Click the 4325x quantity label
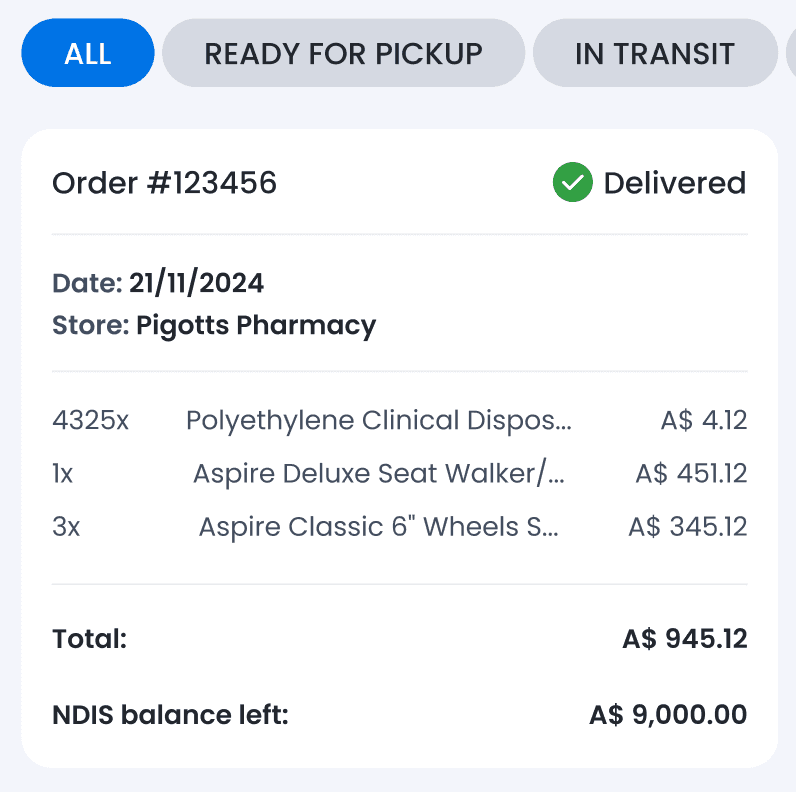The width and height of the screenshot is (796, 792). [90, 420]
